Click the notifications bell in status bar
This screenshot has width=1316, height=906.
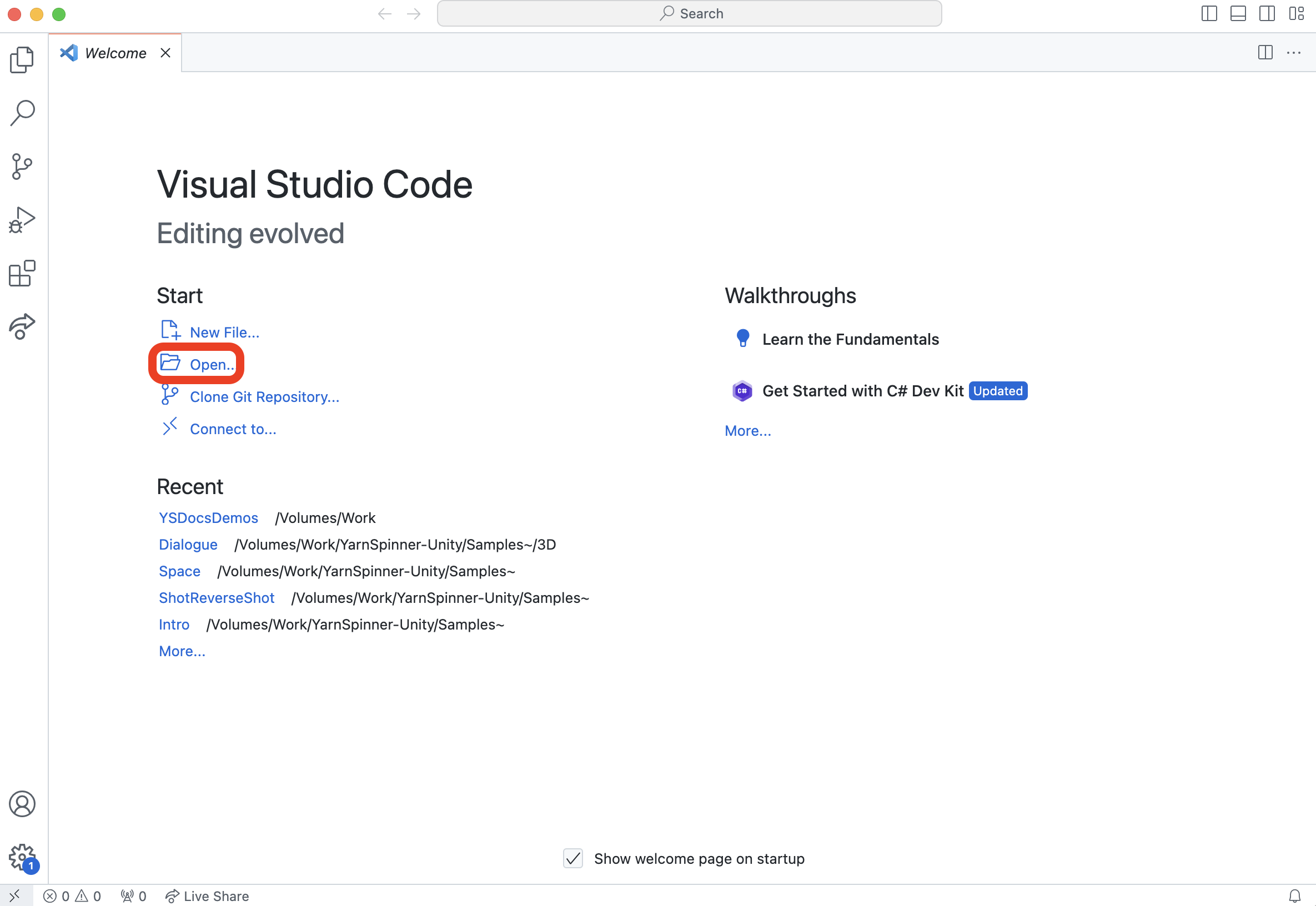(x=1294, y=896)
